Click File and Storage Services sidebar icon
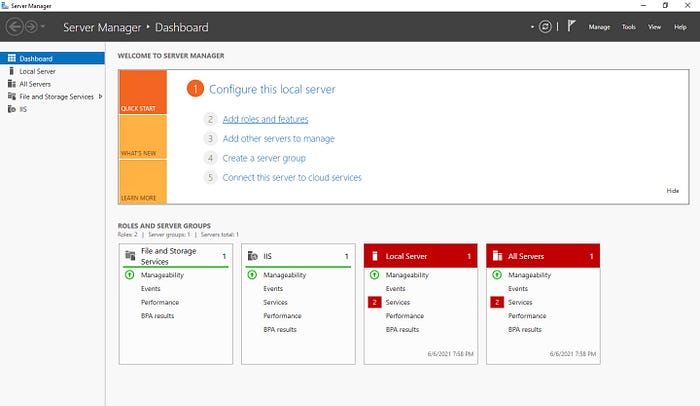Screen dimensions: 700x406 12,96
